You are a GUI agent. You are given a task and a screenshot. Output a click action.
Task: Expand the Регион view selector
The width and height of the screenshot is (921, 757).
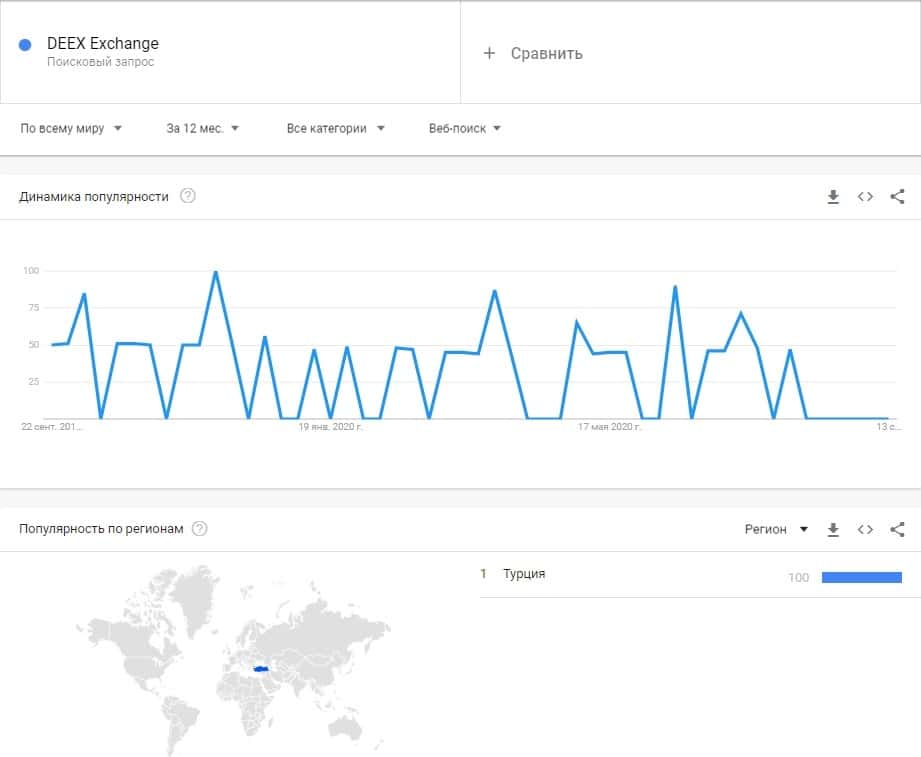pyautogui.click(x=776, y=529)
